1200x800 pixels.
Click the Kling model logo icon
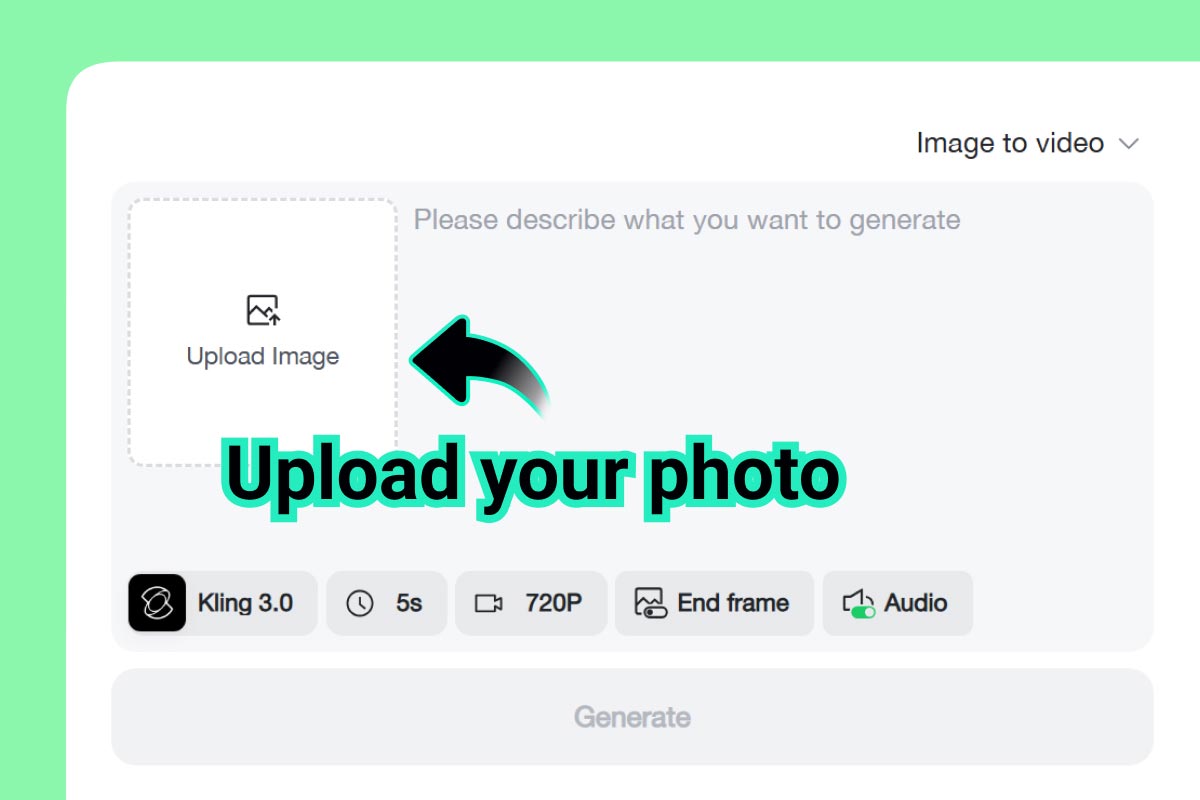pyautogui.click(x=157, y=603)
